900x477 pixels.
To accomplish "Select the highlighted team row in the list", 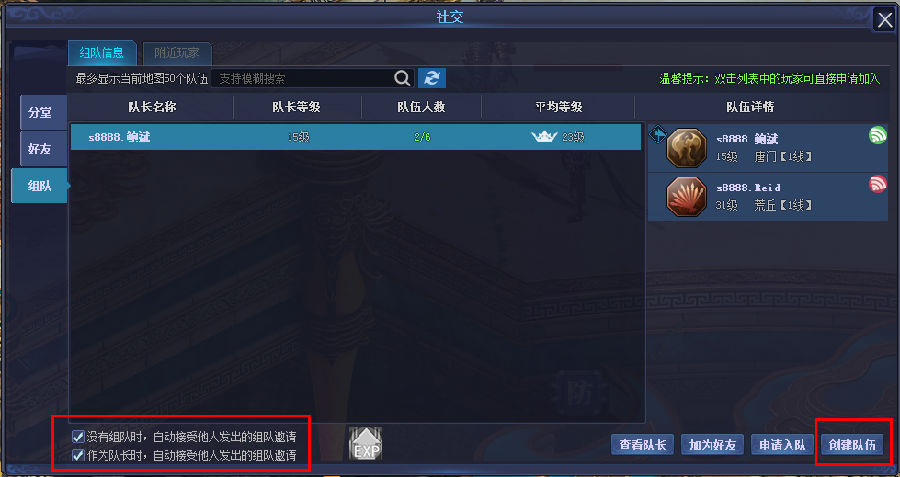I will [x=356, y=137].
